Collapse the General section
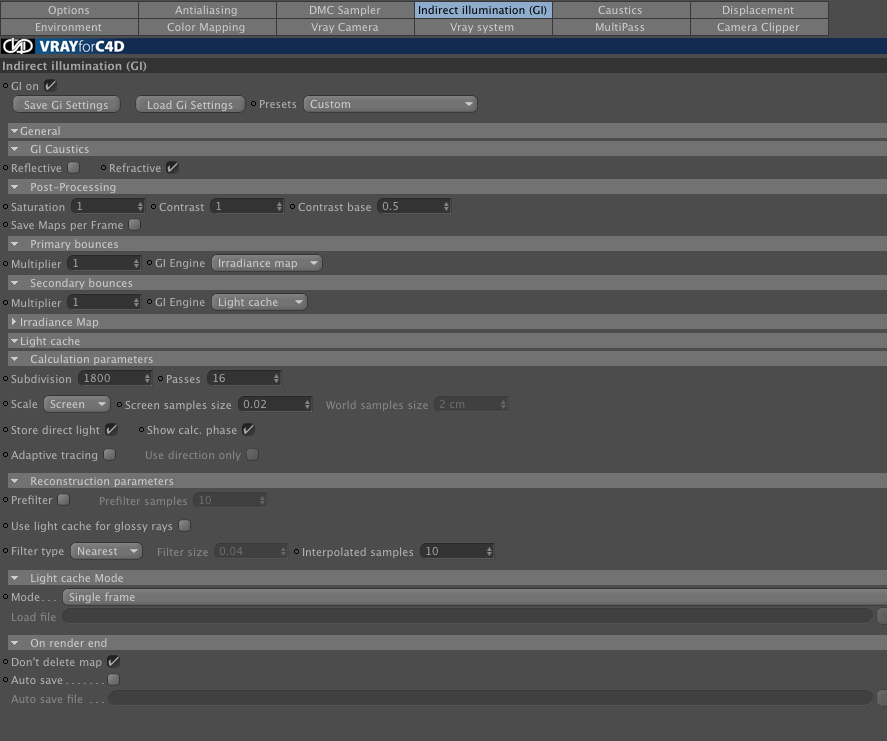The height and width of the screenshot is (741, 887). pyautogui.click(x=15, y=131)
